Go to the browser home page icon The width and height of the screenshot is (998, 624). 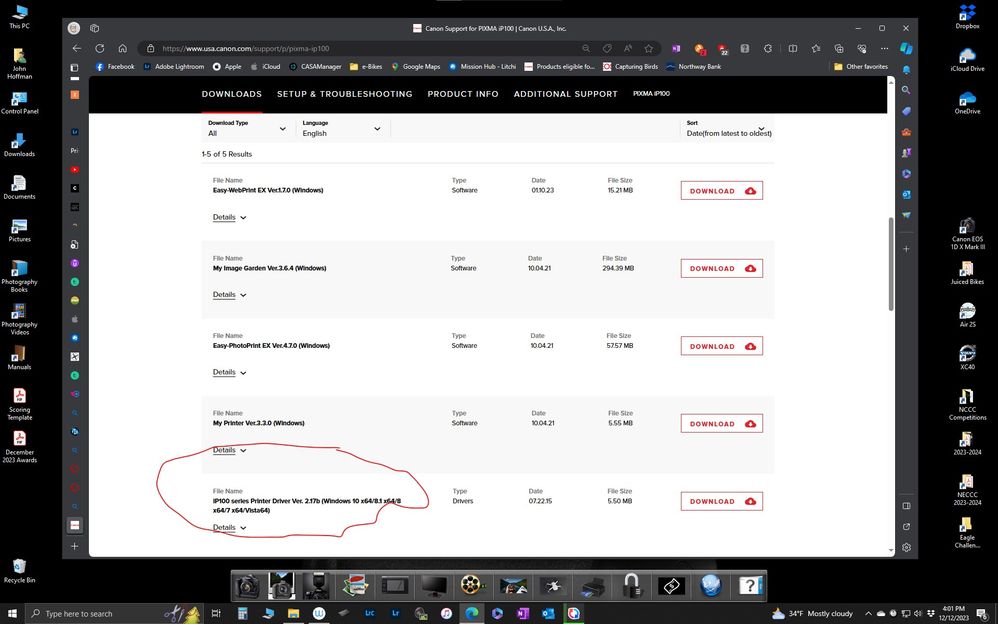[x=122, y=48]
